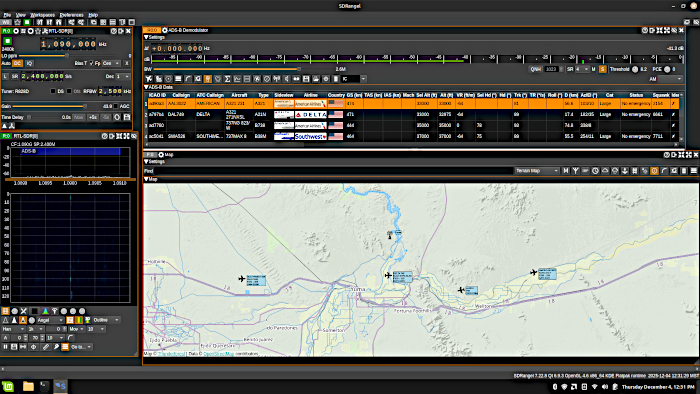Enable the AGC checkbox
This screenshot has height=394, width=700.
coord(116,106)
